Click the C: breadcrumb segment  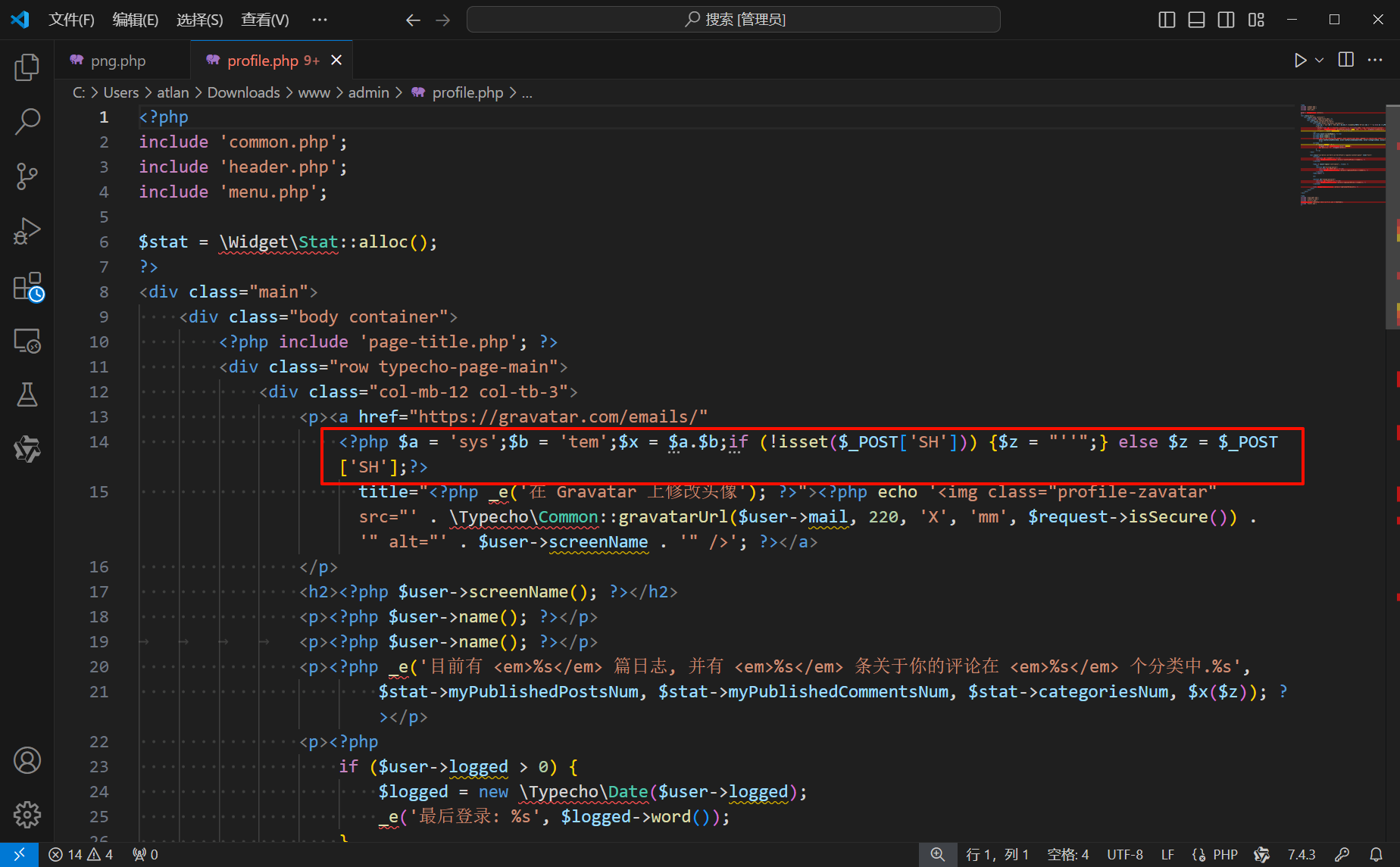click(x=79, y=92)
